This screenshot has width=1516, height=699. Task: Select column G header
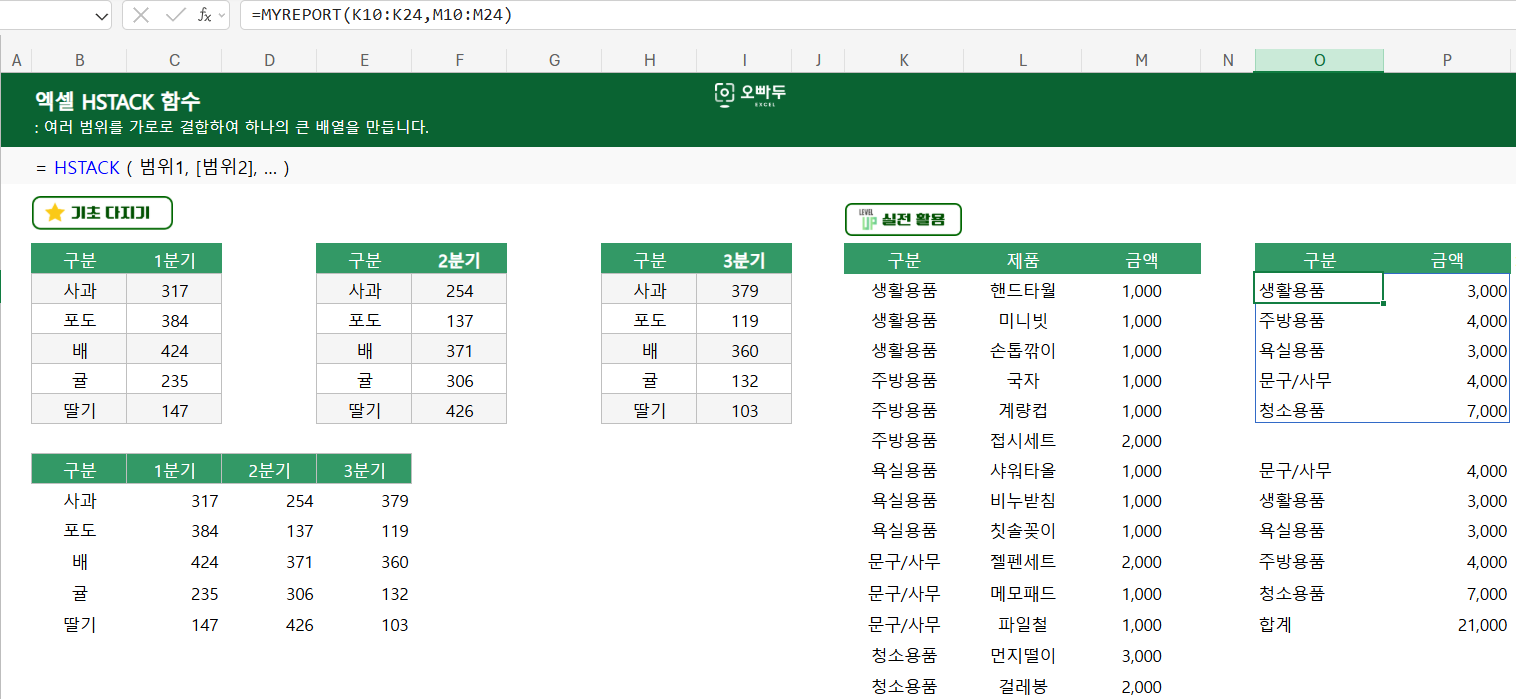(x=554, y=61)
